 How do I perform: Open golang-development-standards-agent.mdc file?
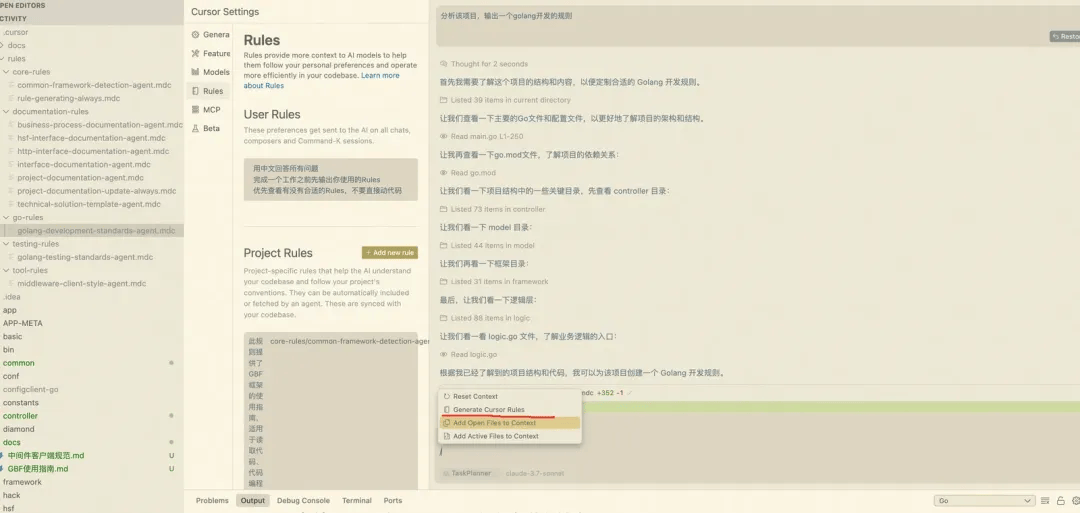[96, 231]
